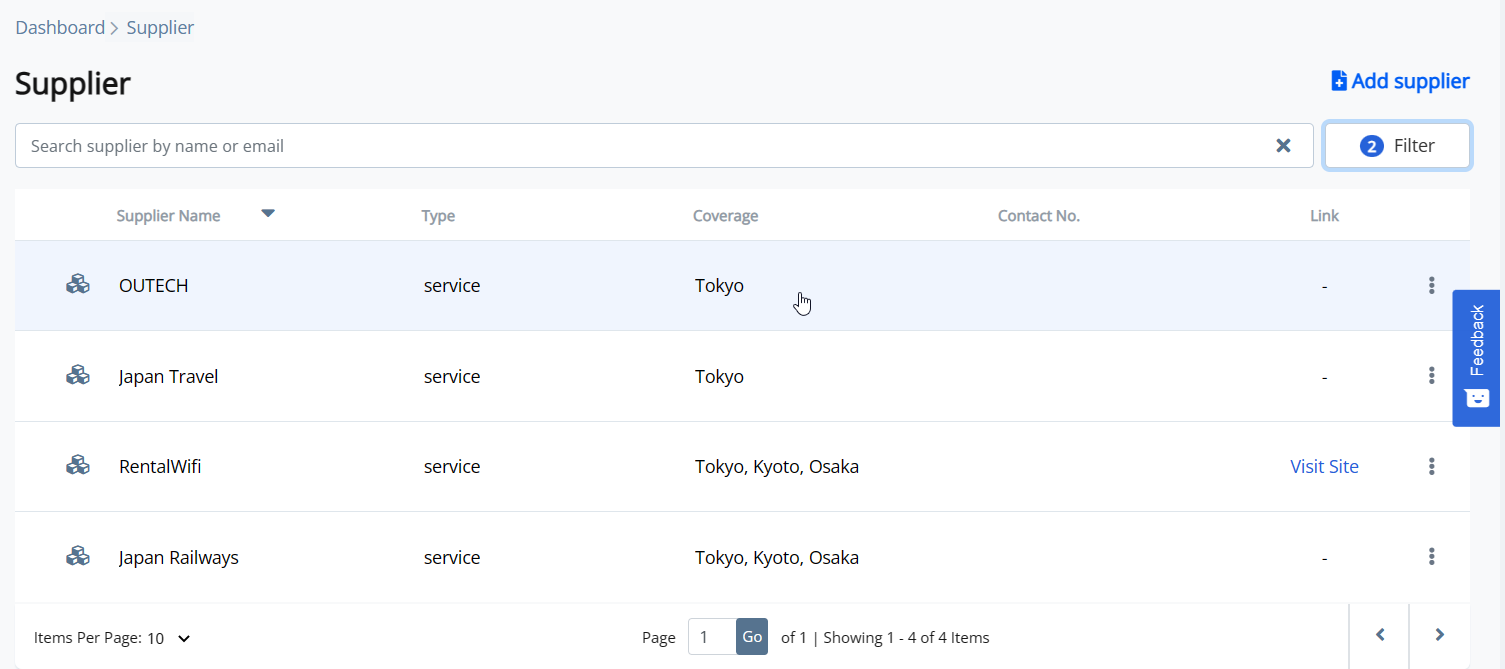Screen dimensions: 1505x669
Task: Click the Go button for page navigation
Action: [752, 637]
